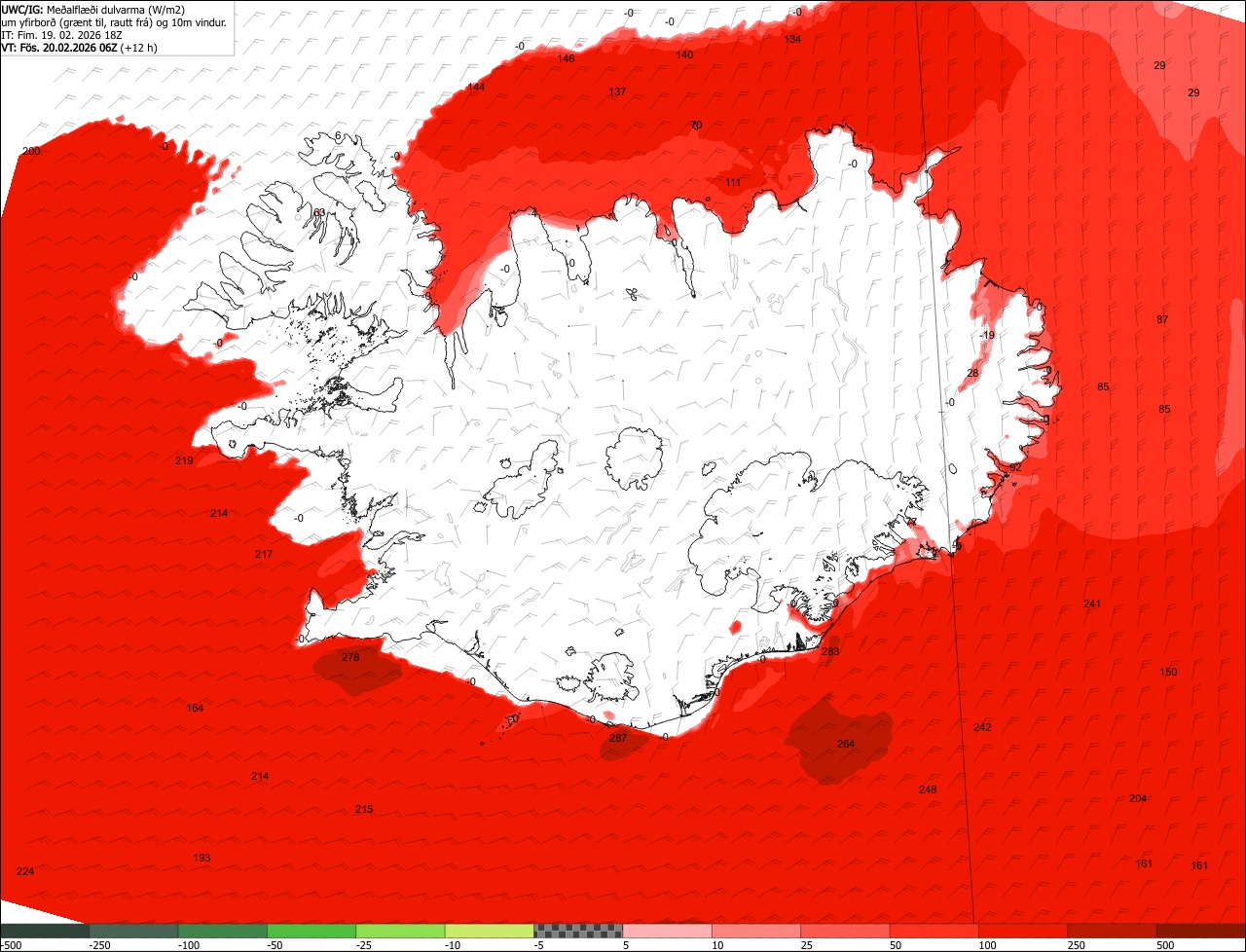Click the flux value '217' off the west coast

[264, 554]
